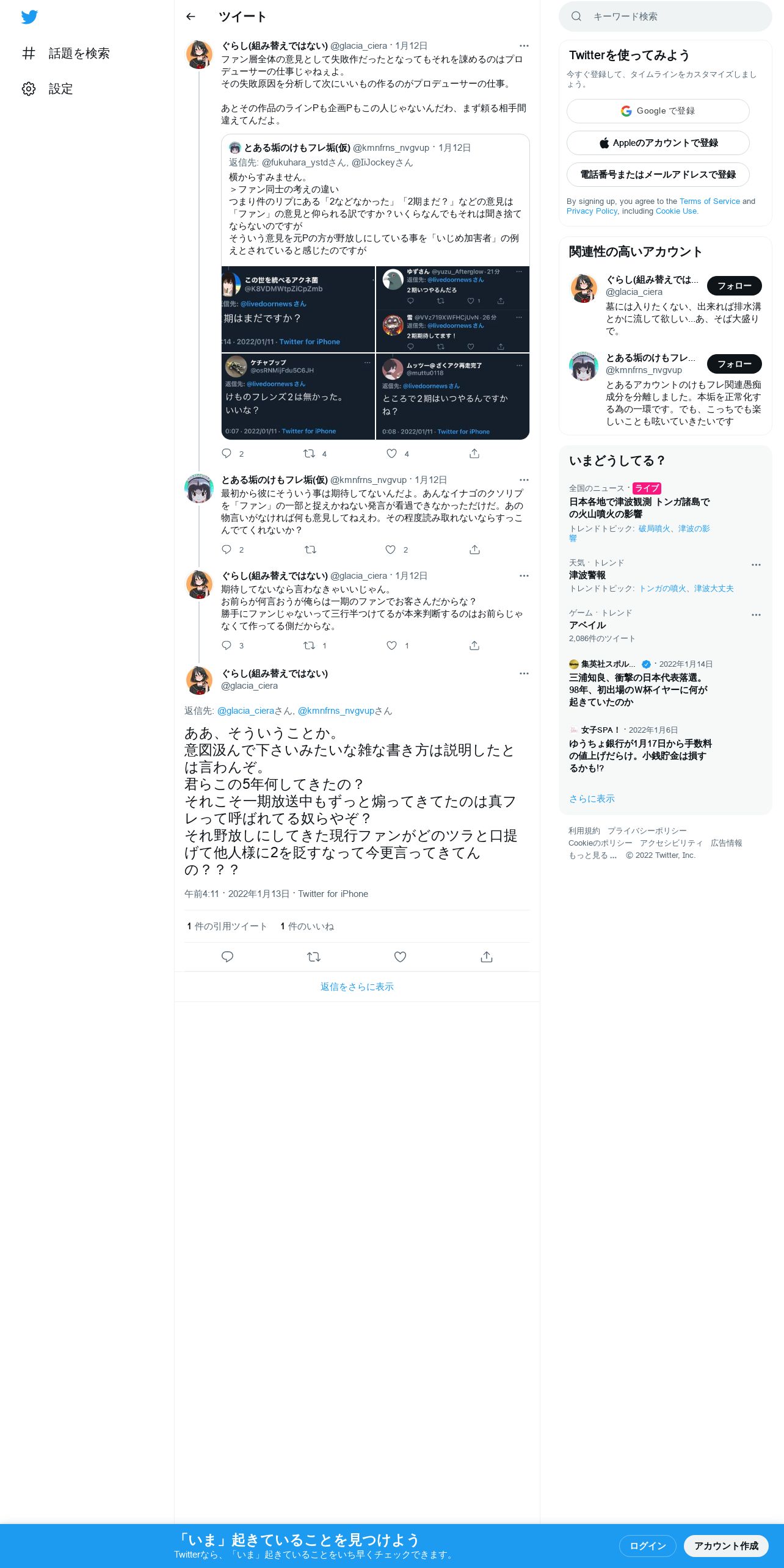Click the Twitter bird logo
This screenshot has width=784, height=1568.
[29, 17]
